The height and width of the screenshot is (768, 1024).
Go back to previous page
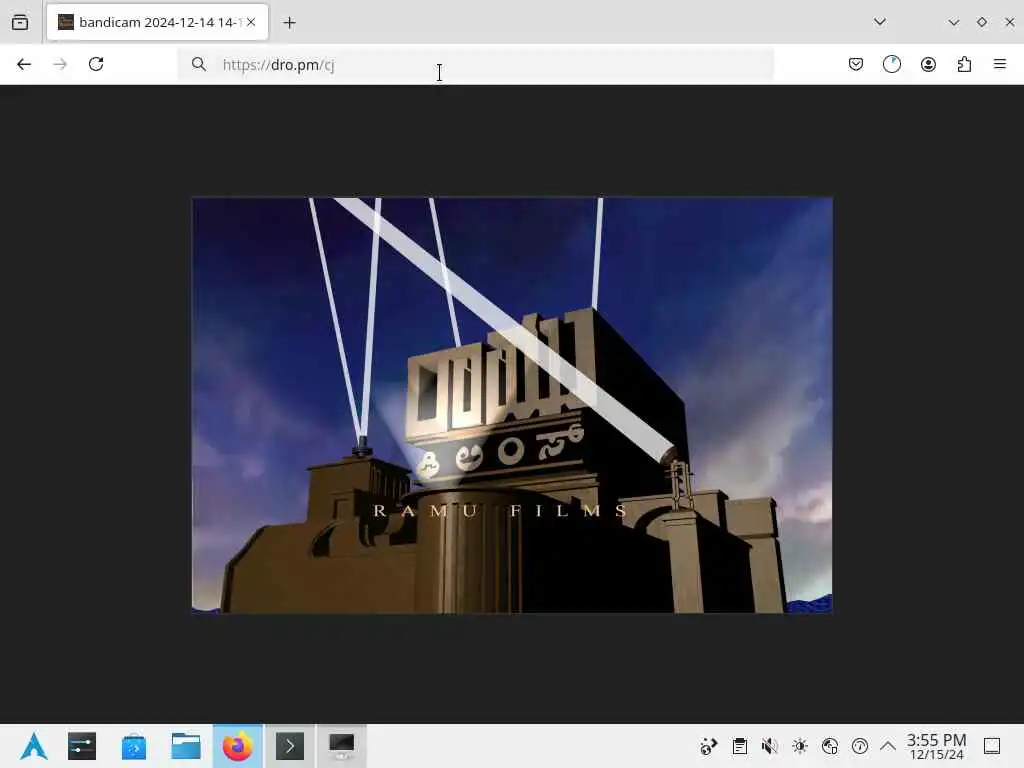(24, 64)
